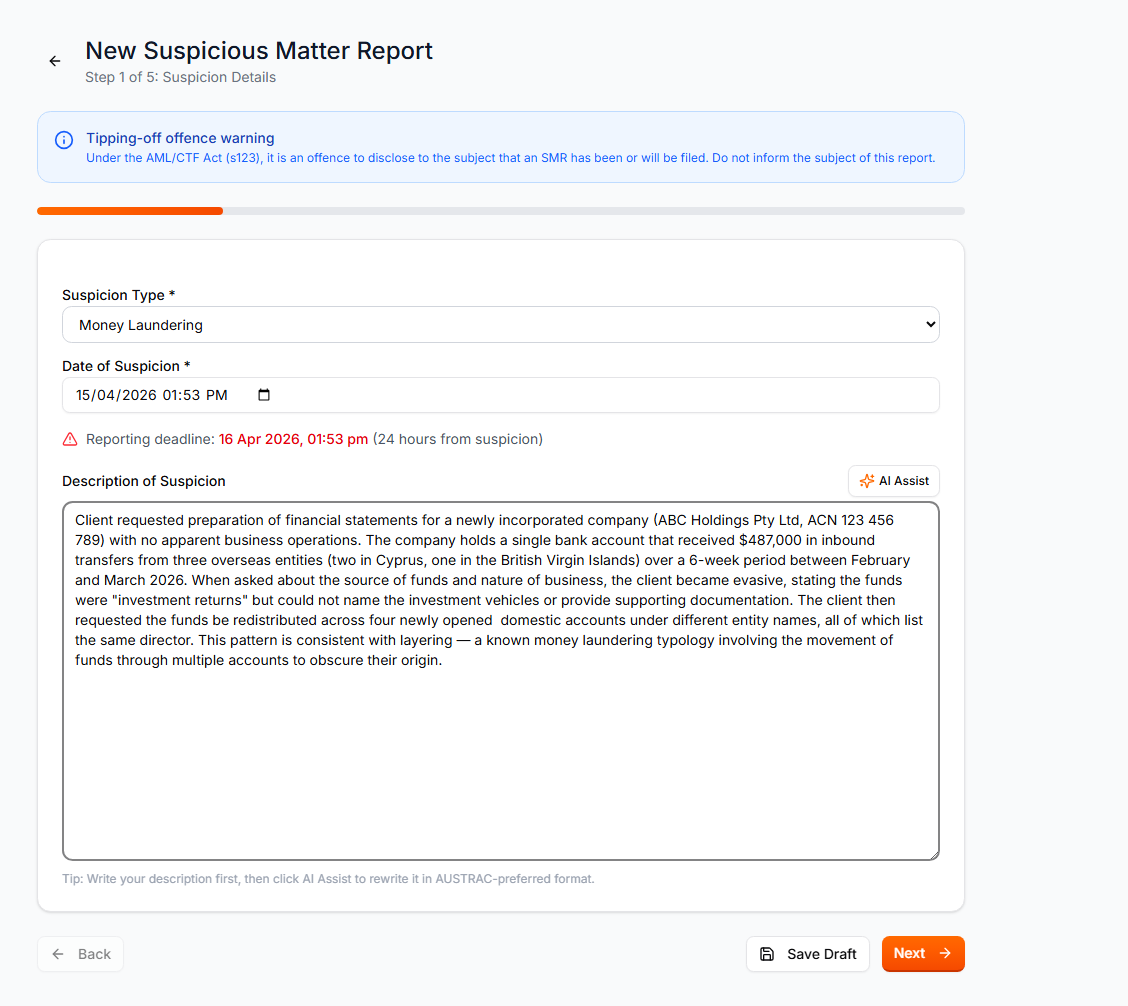Click the left arrow icon in bottom Back button

click(59, 954)
